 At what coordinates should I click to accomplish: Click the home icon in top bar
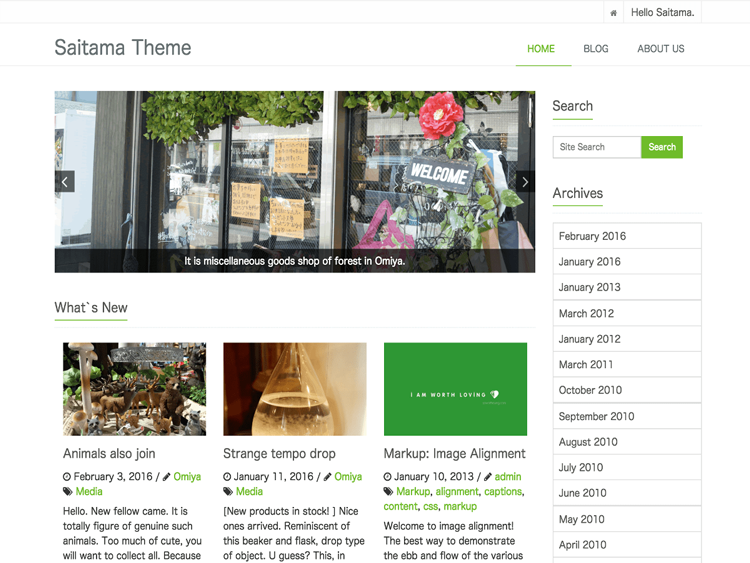tap(613, 13)
